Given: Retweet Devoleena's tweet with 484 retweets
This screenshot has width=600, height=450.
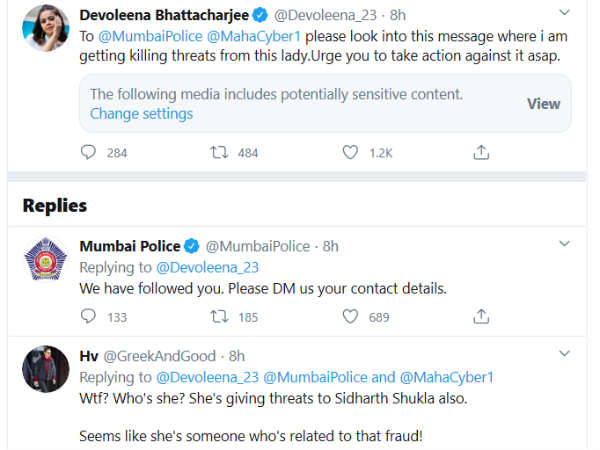Looking at the screenshot, I should 219,153.
